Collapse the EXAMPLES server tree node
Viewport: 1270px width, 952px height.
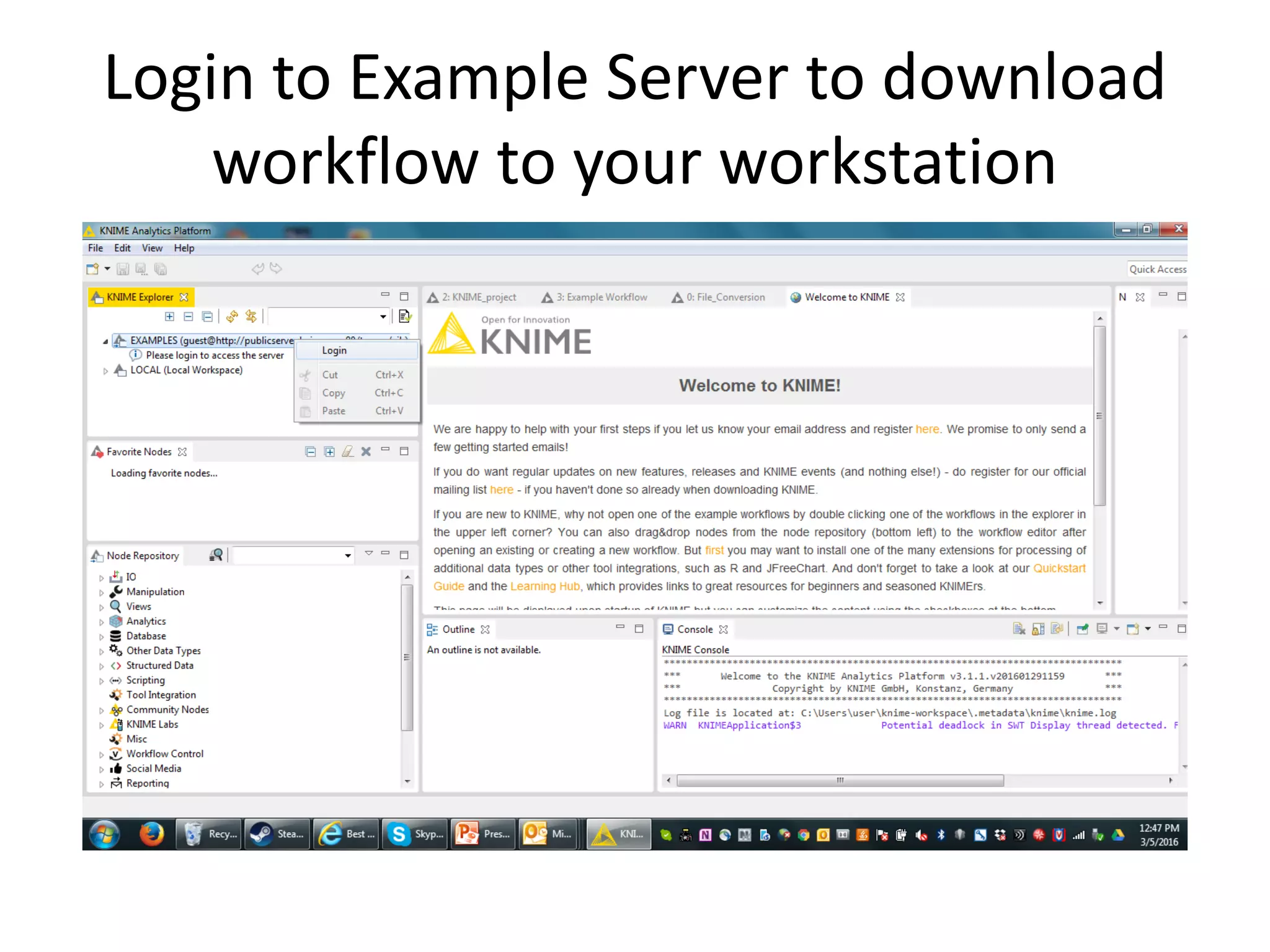(x=105, y=341)
